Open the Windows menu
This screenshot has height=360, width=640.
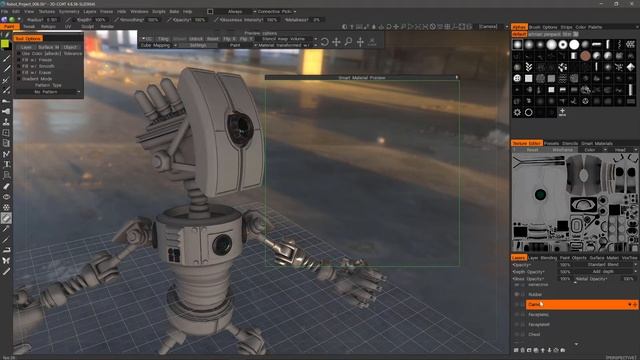tap(139, 12)
